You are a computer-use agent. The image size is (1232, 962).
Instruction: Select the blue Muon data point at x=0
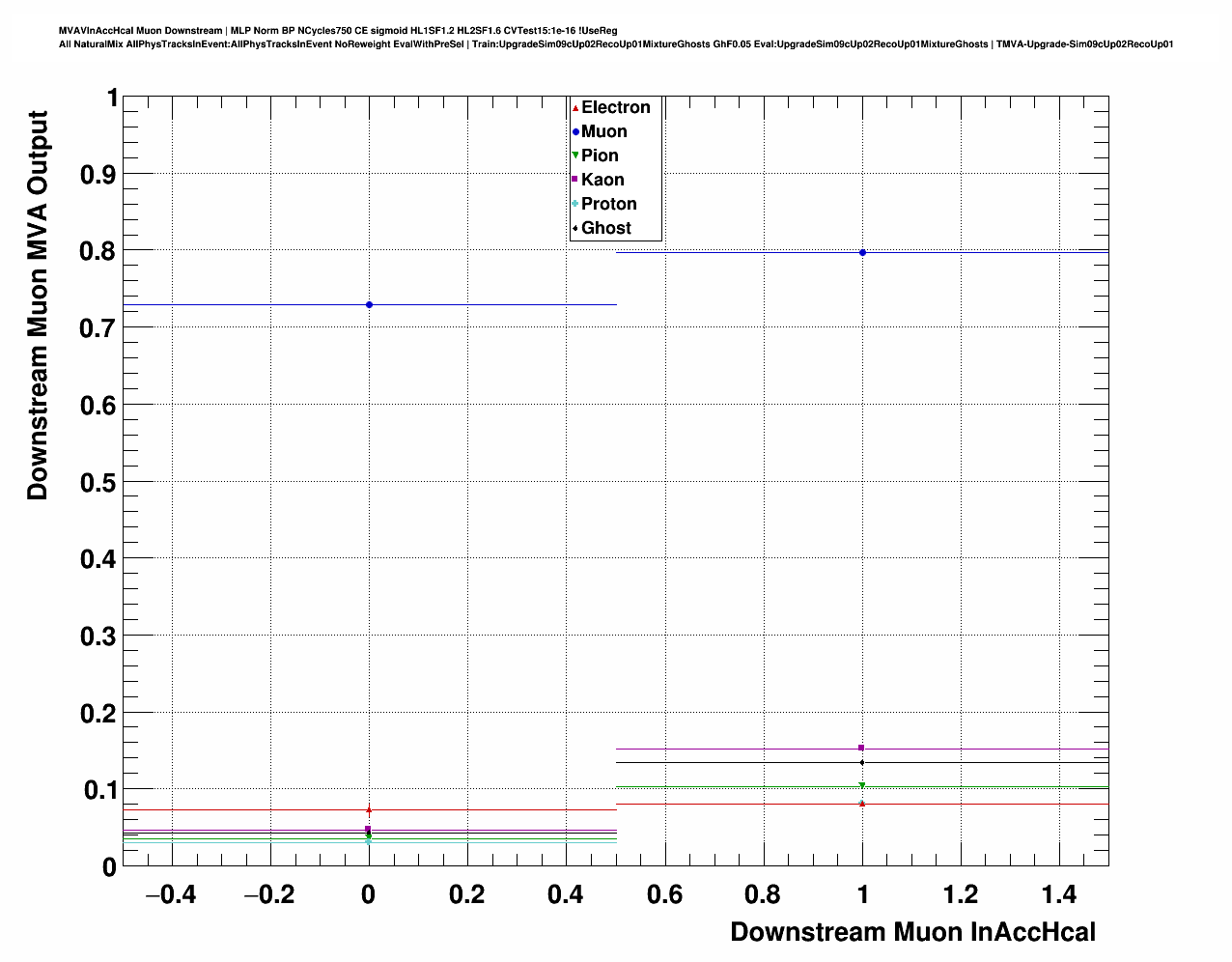(369, 305)
